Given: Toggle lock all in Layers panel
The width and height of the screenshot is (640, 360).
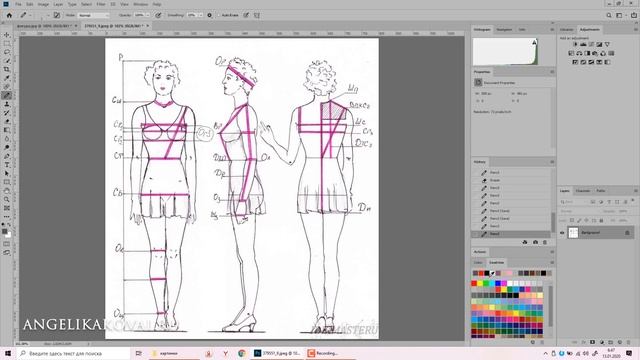Looking at the screenshot, I should 601,220.
